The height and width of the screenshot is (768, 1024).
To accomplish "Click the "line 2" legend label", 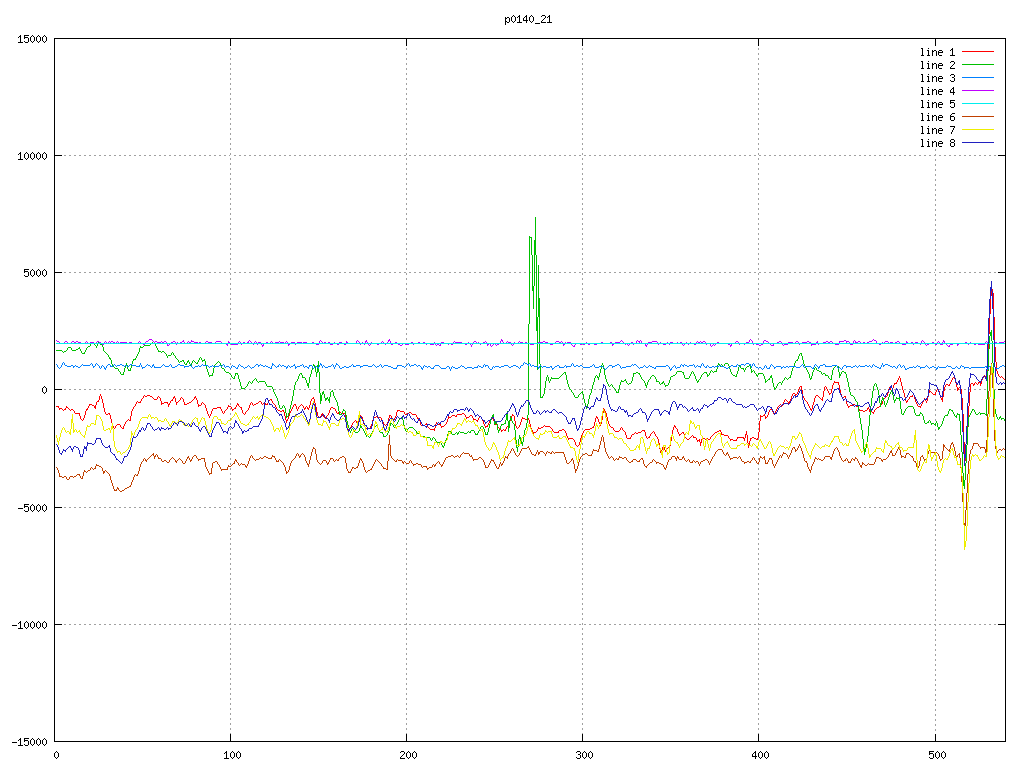I will [937, 65].
